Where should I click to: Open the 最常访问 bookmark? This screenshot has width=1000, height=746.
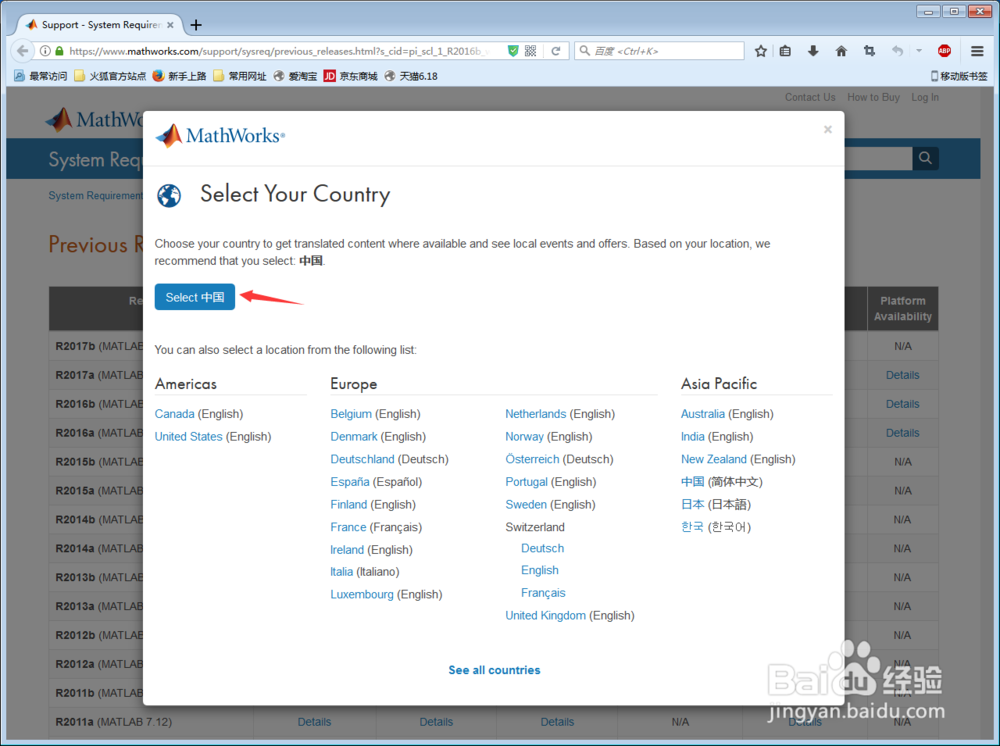(41, 76)
